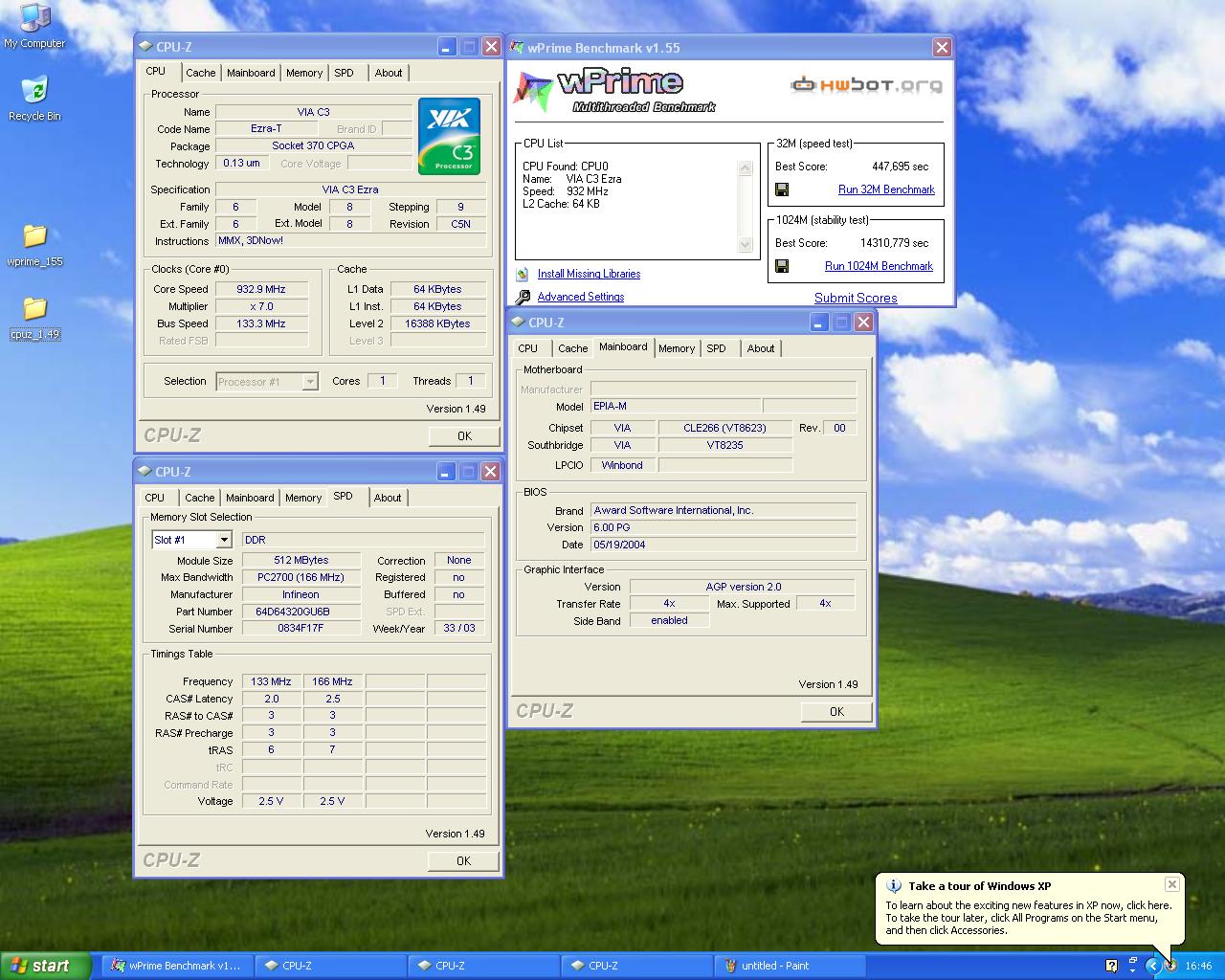Click the system clock showing 16:46
Image resolution: width=1225 pixels, height=980 pixels.
1198,966
